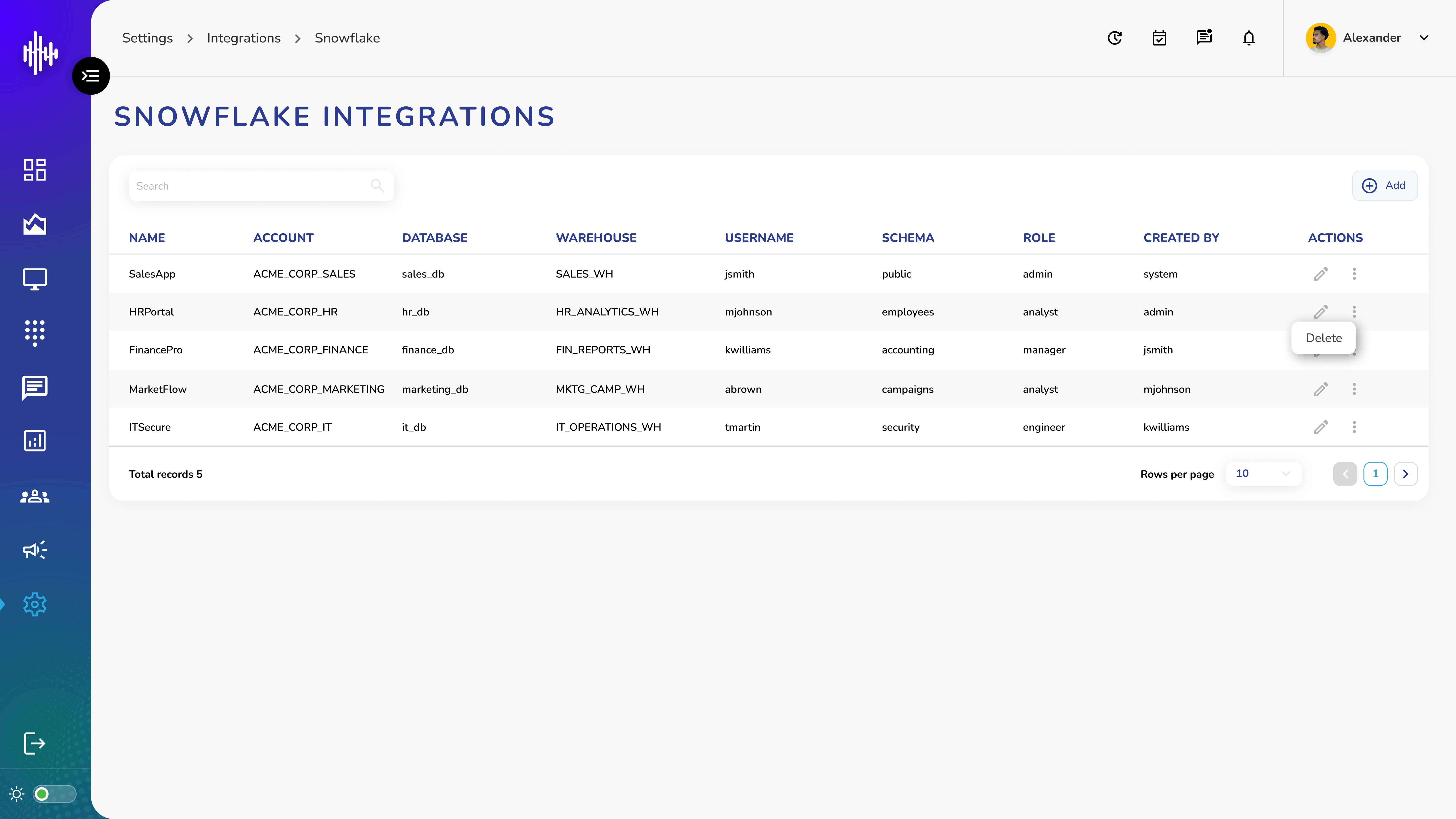The height and width of the screenshot is (819, 1456).
Task: Click the HR_ANALYTICS_WH warehouse cell
Action: 607,312
